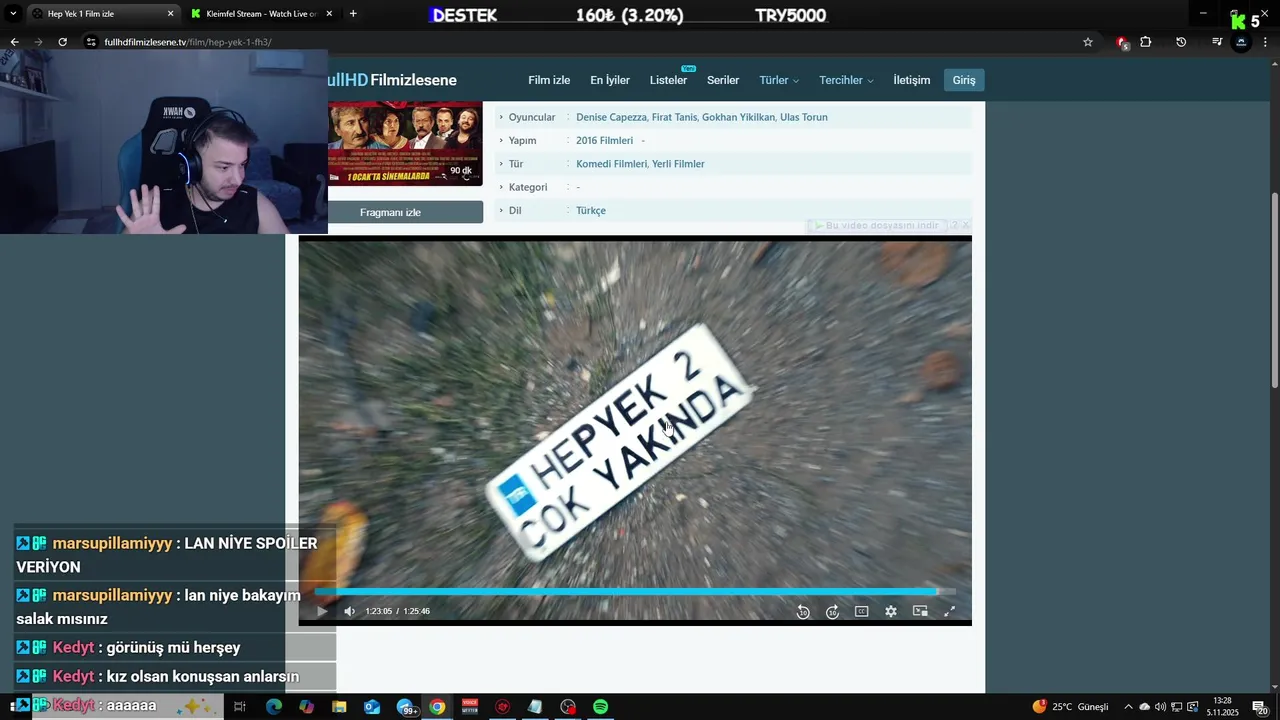Open Chrome extensions puzzle icon
The width and height of the screenshot is (1280, 720).
(x=1146, y=42)
